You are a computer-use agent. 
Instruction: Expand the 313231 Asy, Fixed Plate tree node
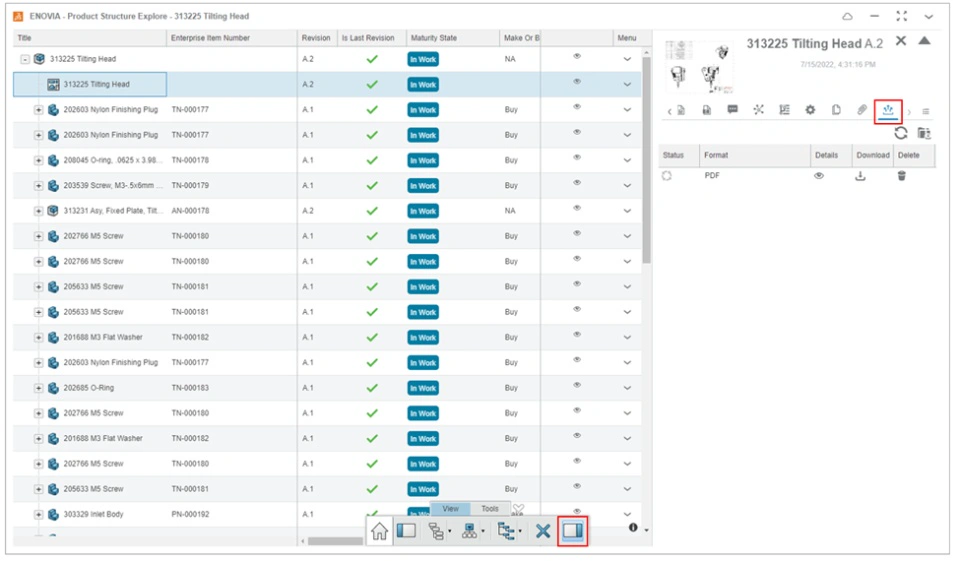pyautogui.click(x=38, y=211)
